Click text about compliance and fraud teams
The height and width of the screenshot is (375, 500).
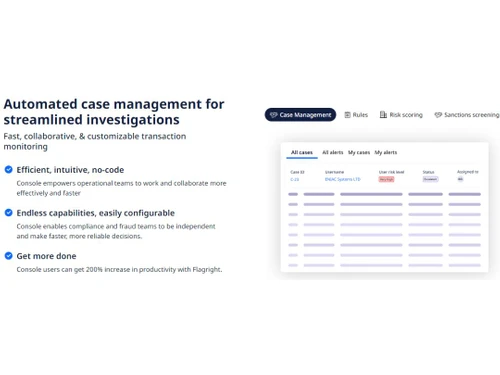pos(116,231)
